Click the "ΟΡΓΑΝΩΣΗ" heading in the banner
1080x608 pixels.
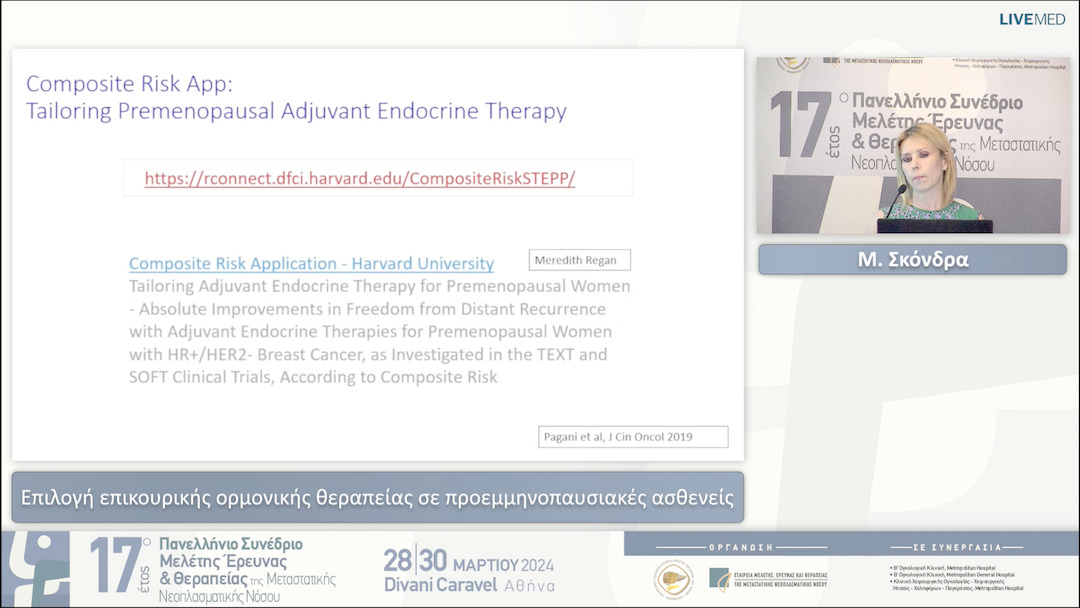pyautogui.click(x=741, y=547)
